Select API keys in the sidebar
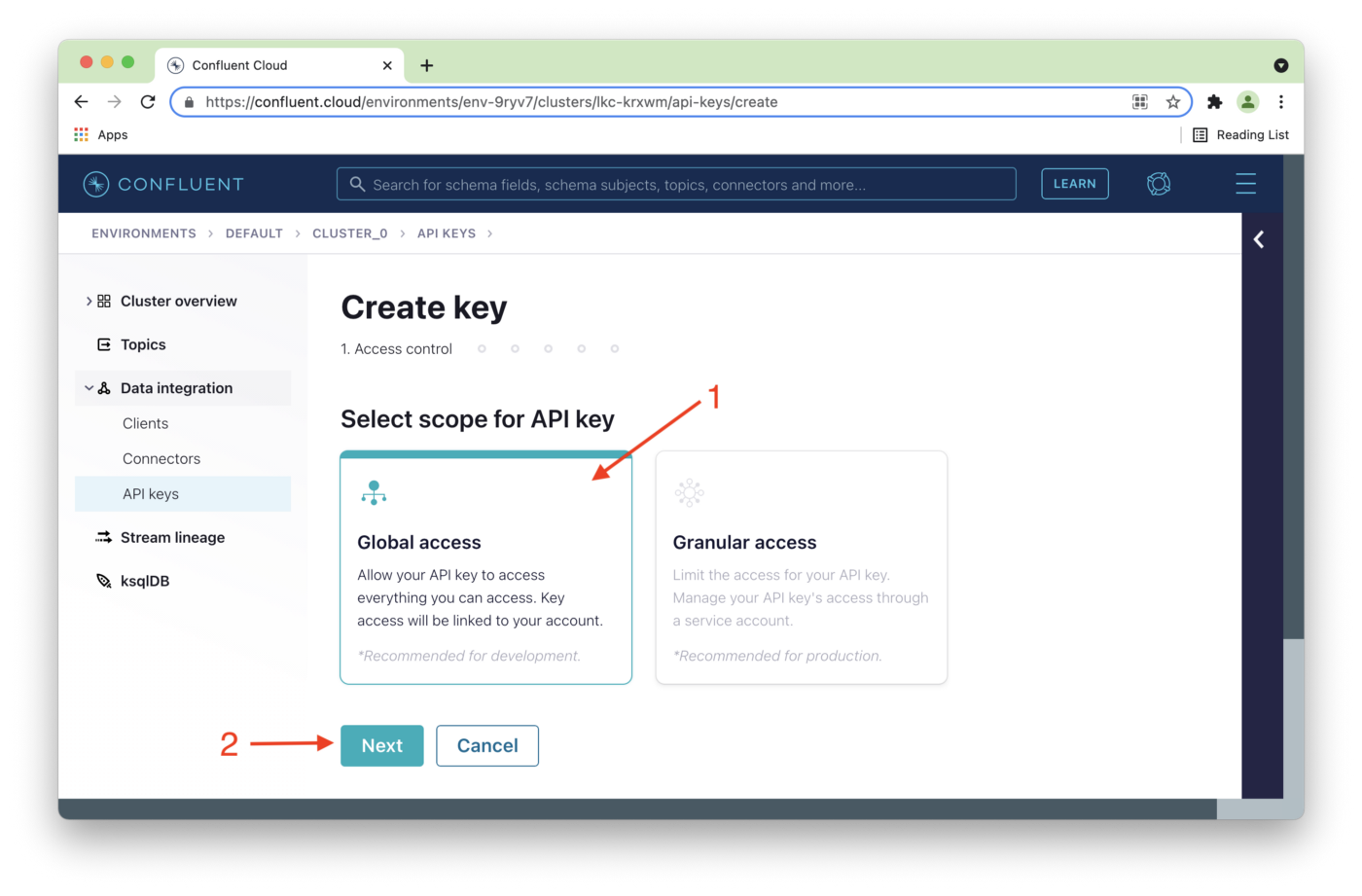This screenshot has width=1362, height=896. (x=183, y=494)
